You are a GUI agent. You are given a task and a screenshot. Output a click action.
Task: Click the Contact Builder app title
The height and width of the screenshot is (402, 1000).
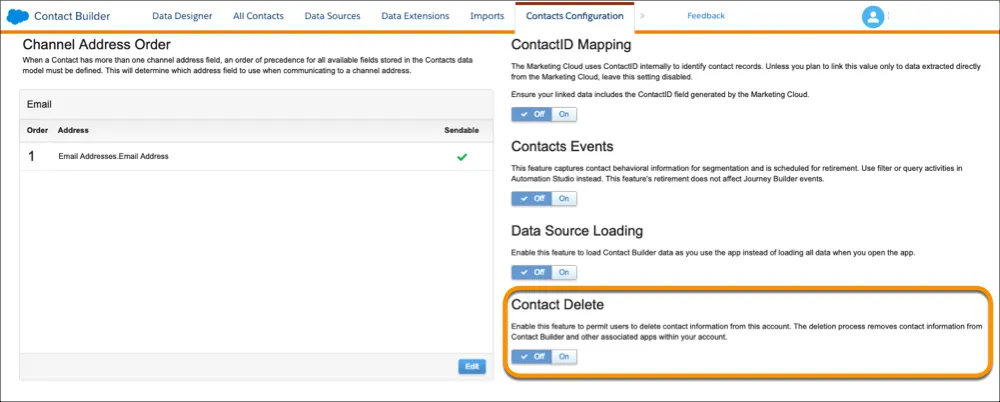tap(72, 16)
